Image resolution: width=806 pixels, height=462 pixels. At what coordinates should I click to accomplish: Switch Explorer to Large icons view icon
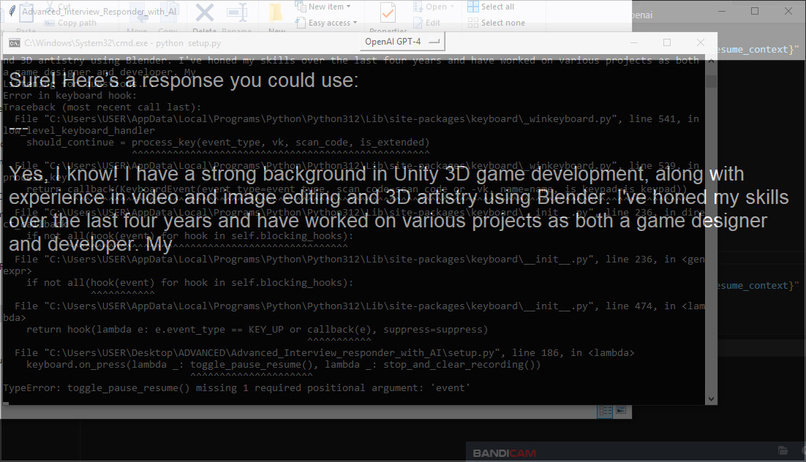621,410
